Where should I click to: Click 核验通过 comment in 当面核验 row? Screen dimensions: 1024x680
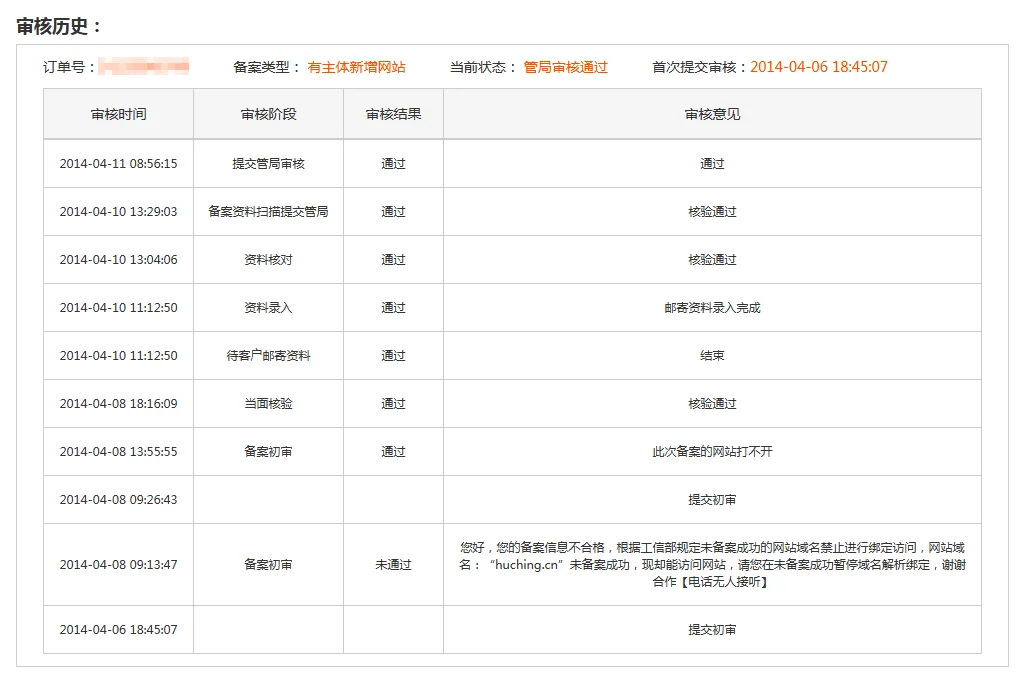tap(712, 404)
